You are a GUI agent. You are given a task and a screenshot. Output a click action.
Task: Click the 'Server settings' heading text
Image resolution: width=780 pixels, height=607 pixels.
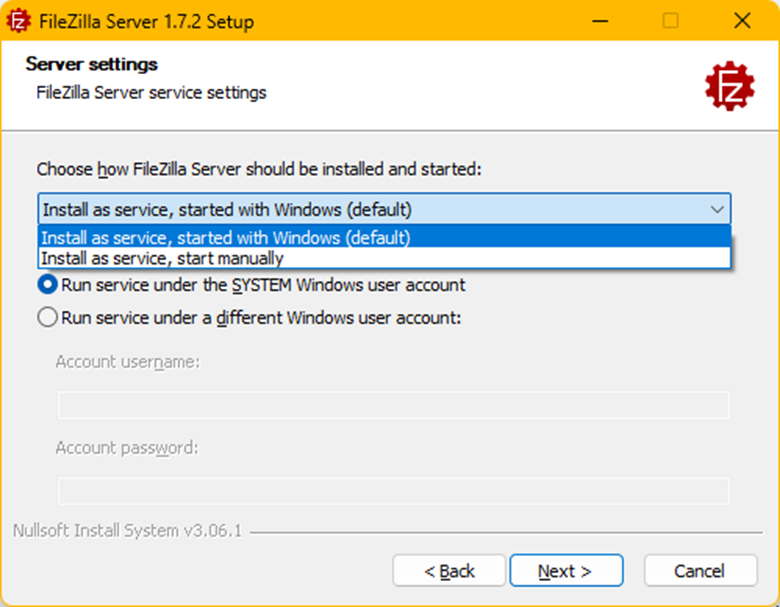92,64
